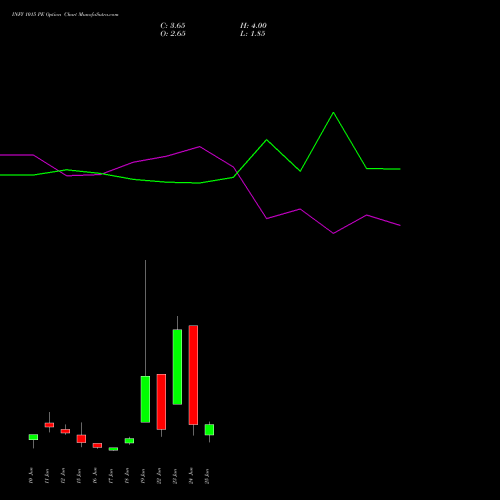The image size is (500, 500).
Task: Select the red candle above '22 Jun'
Action: click(x=161, y=402)
